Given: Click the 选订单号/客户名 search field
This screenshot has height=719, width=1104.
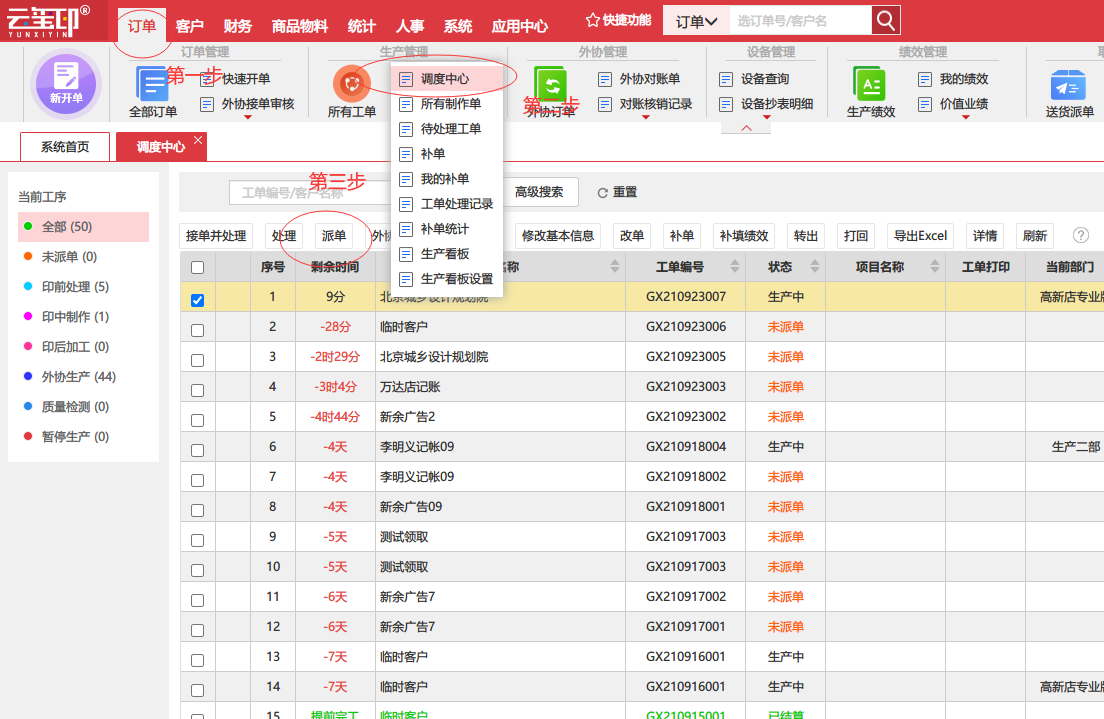Looking at the screenshot, I should click(x=801, y=21).
